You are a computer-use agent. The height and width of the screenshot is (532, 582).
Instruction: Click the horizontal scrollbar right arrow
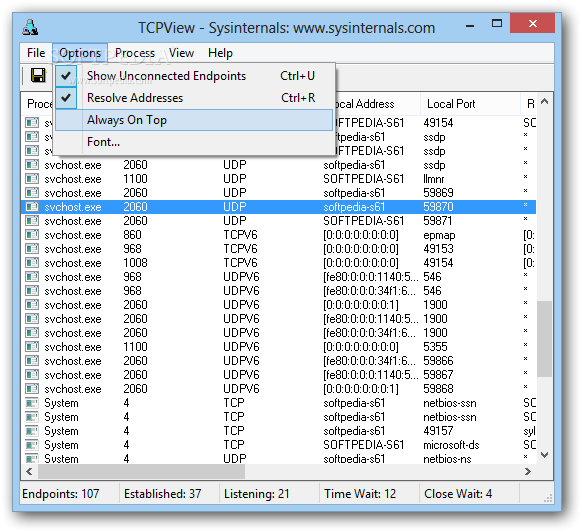528,471
